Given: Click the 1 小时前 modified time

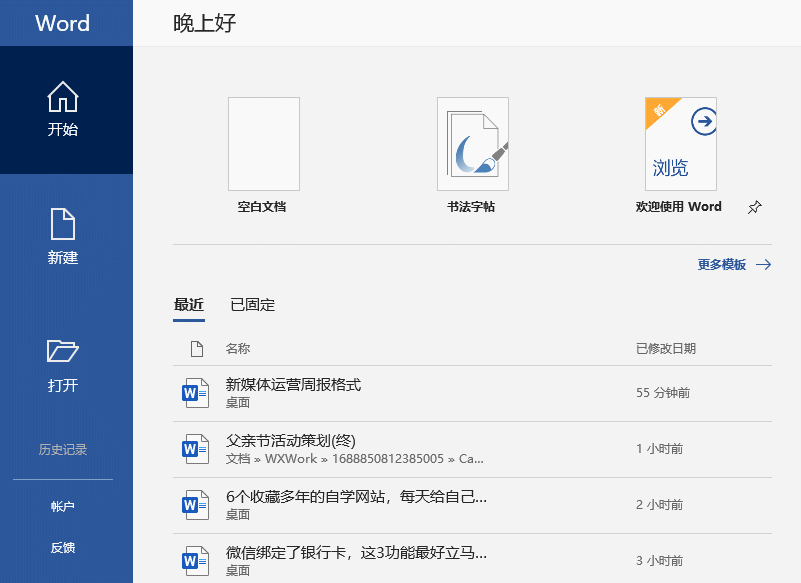Looking at the screenshot, I should pyautogui.click(x=659, y=449).
